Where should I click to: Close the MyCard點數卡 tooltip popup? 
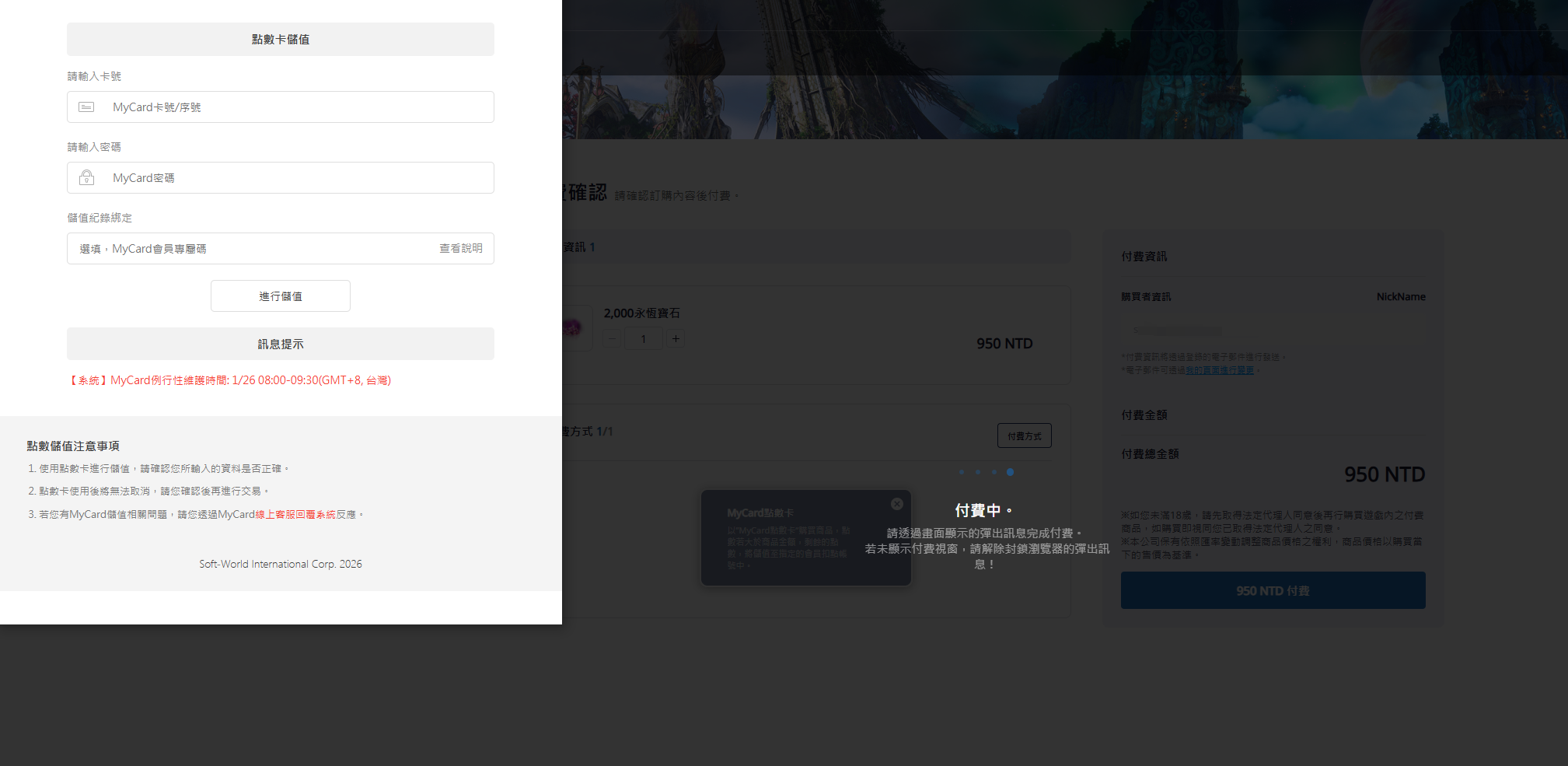point(896,504)
